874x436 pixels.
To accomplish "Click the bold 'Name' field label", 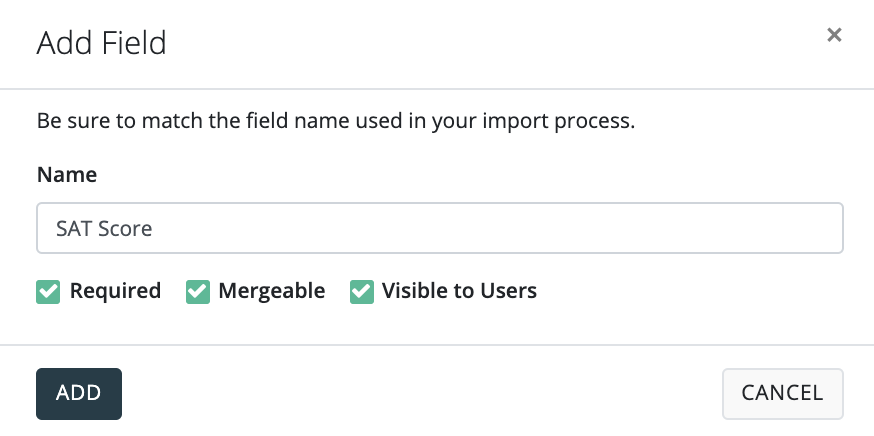I will (67, 174).
